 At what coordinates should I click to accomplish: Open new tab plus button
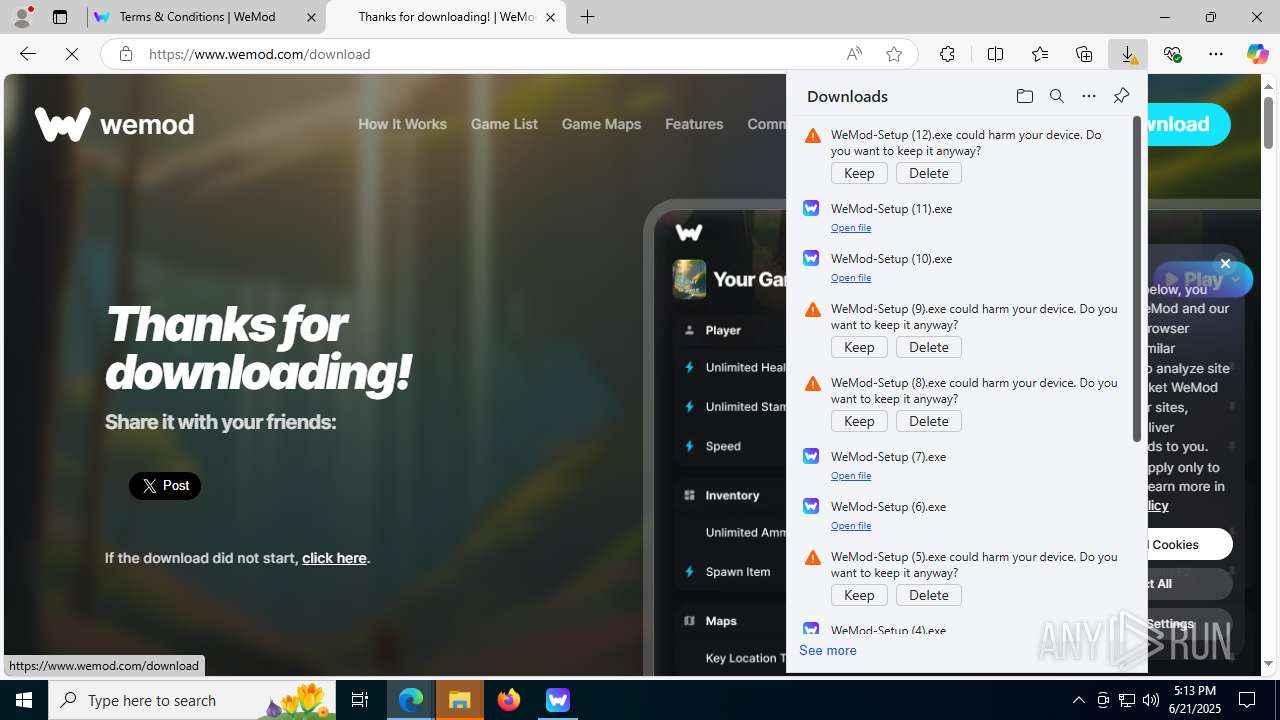588,17
